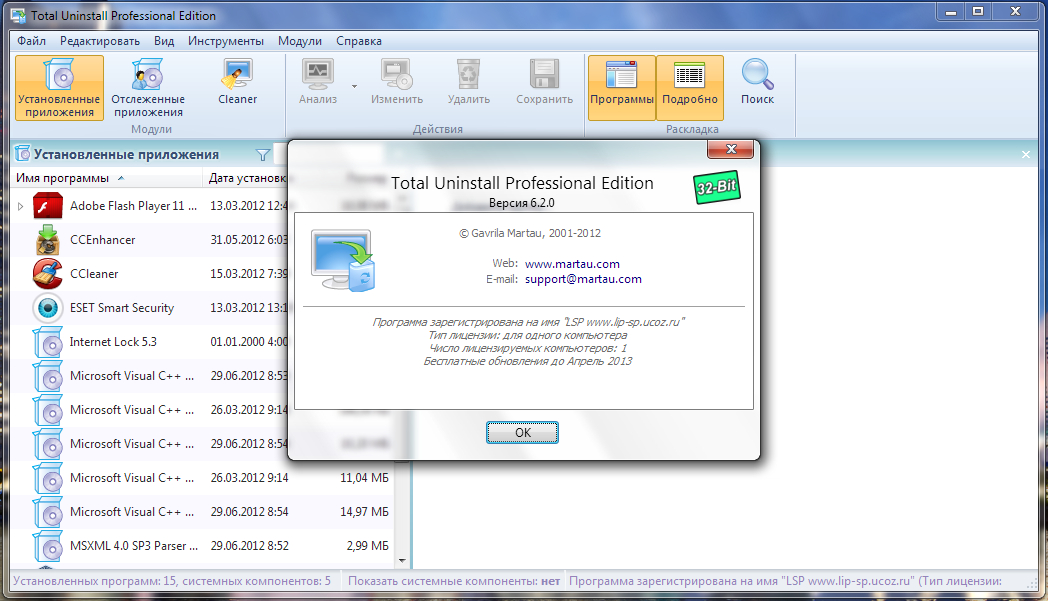Select the 'CCEnhancer' row name

click(102, 240)
